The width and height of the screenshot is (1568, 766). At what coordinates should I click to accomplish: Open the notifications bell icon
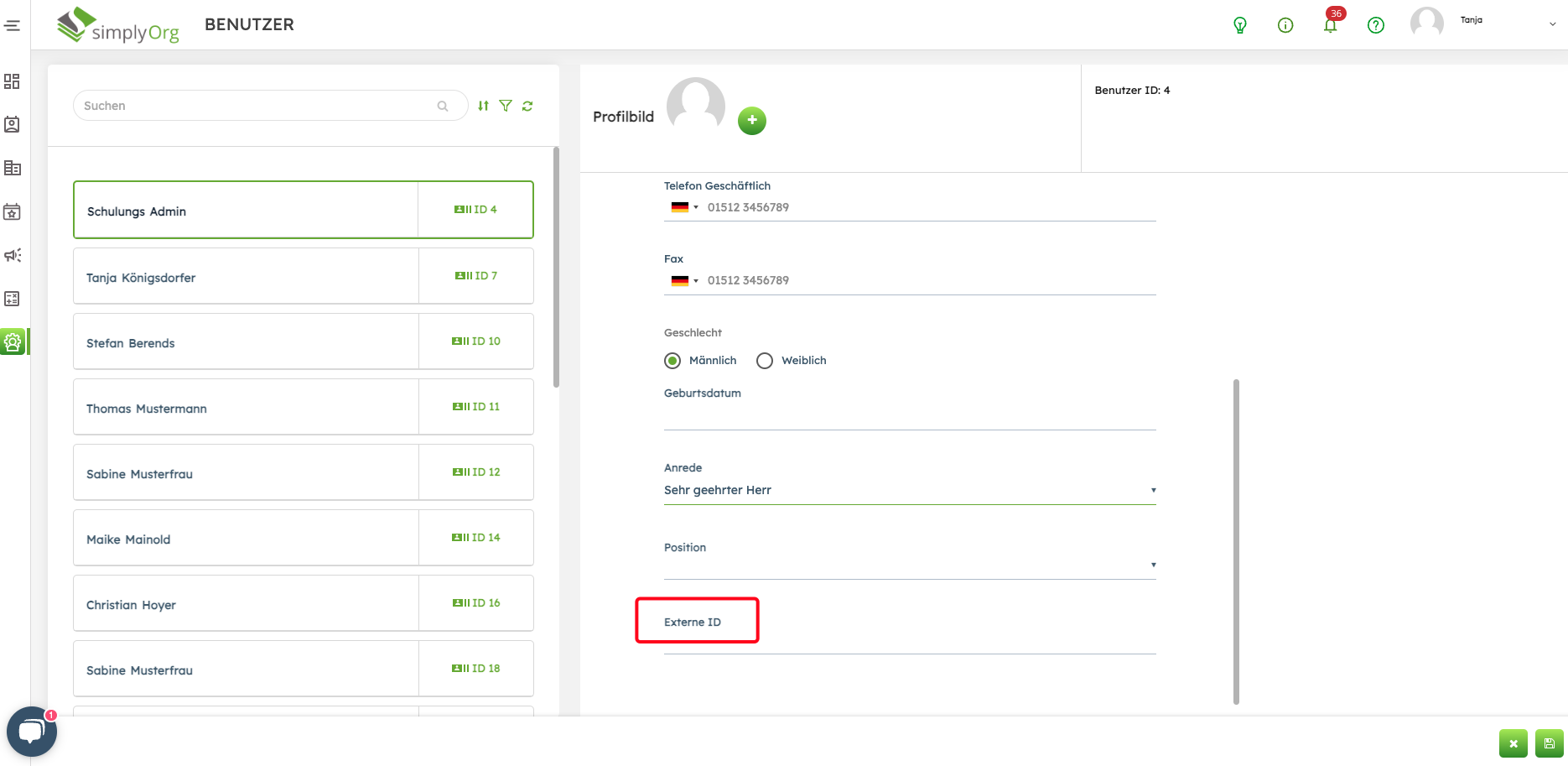(x=1330, y=25)
